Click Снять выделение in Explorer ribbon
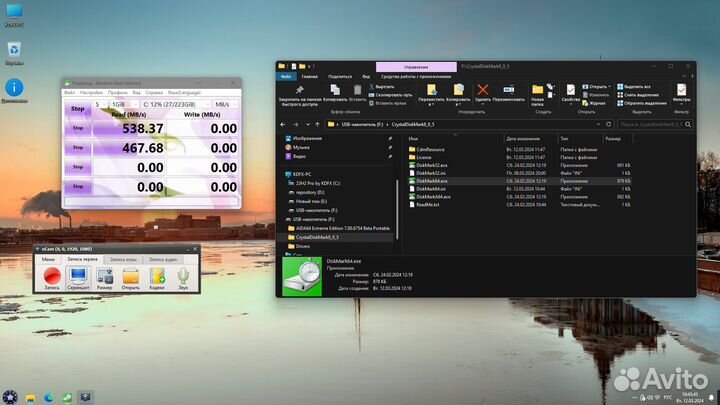This screenshot has width=720, height=405. click(638, 95)
